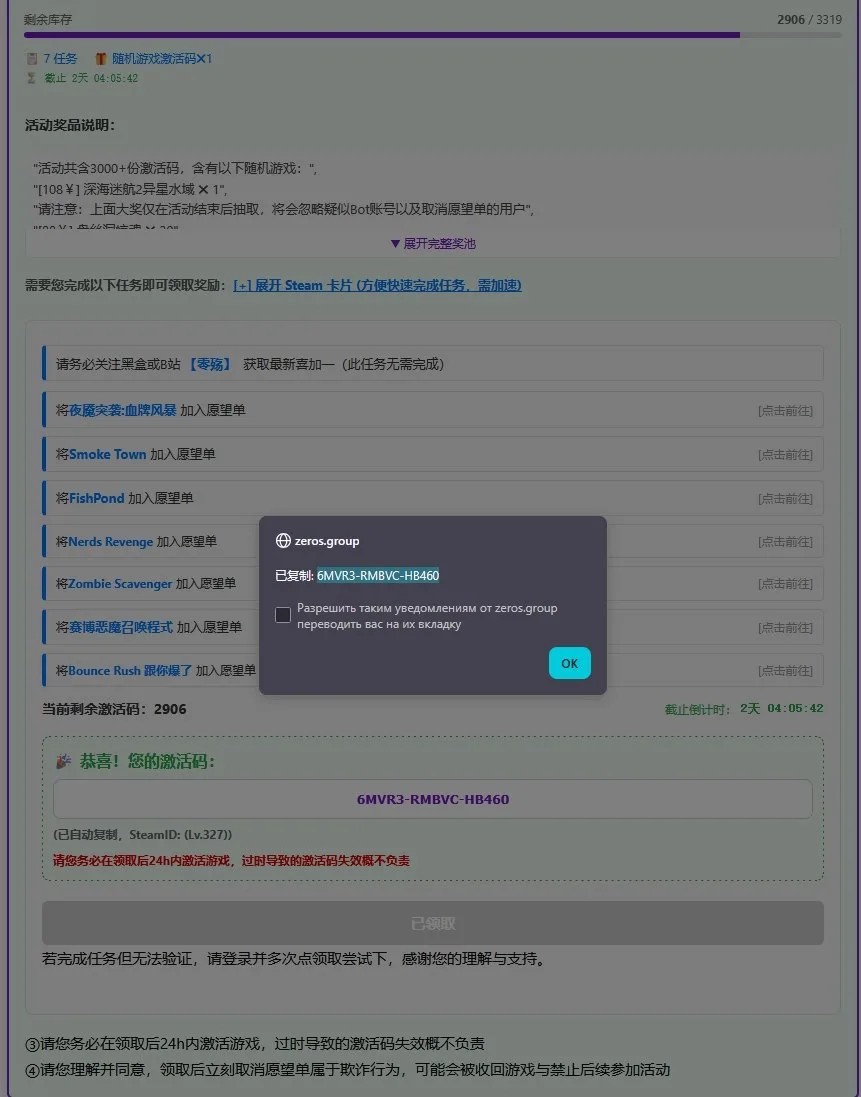Click 点击前往 in the Smoke Town row
The width and height of the screenshot is (861, 1097).
point(785,455)
